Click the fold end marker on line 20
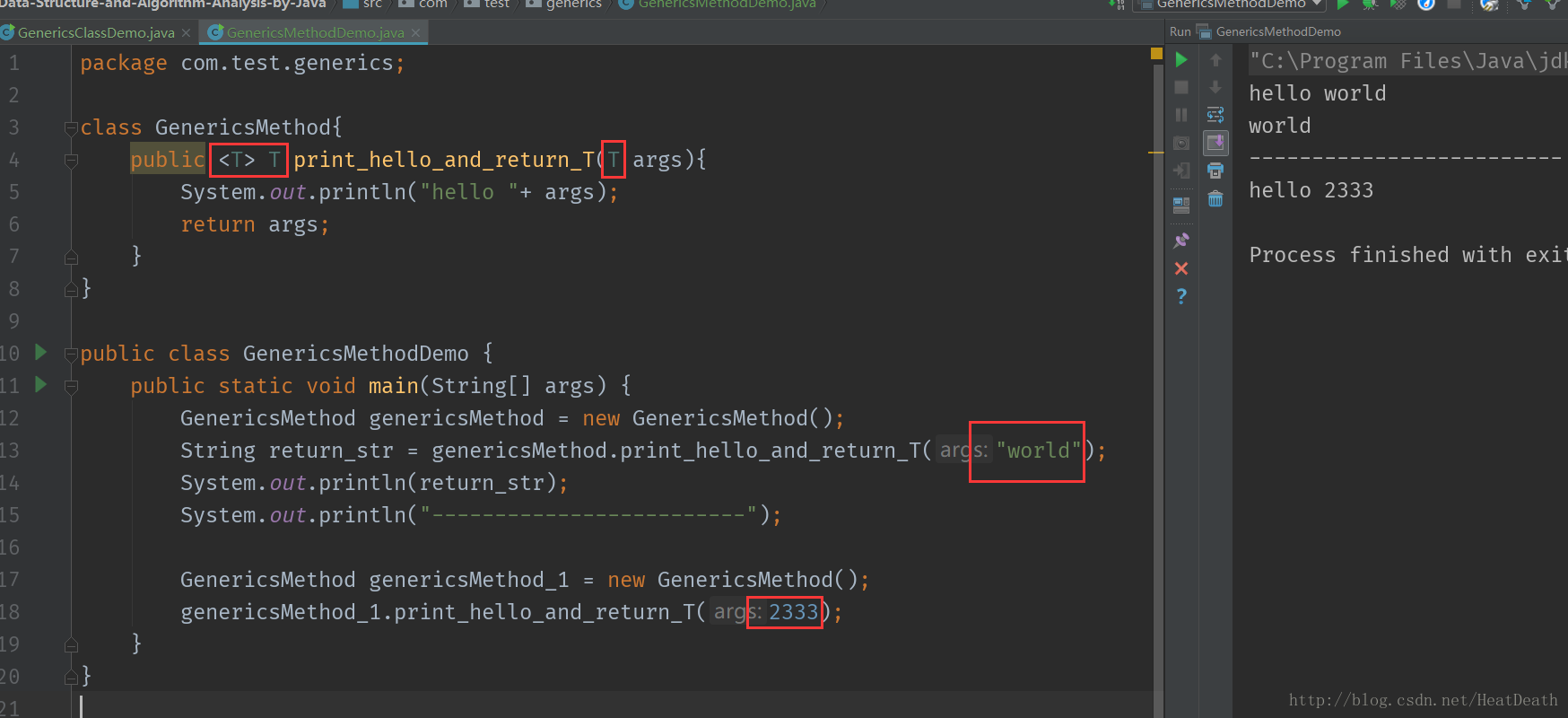Screen dimensions: 1568x718 [x=72, y=678]
